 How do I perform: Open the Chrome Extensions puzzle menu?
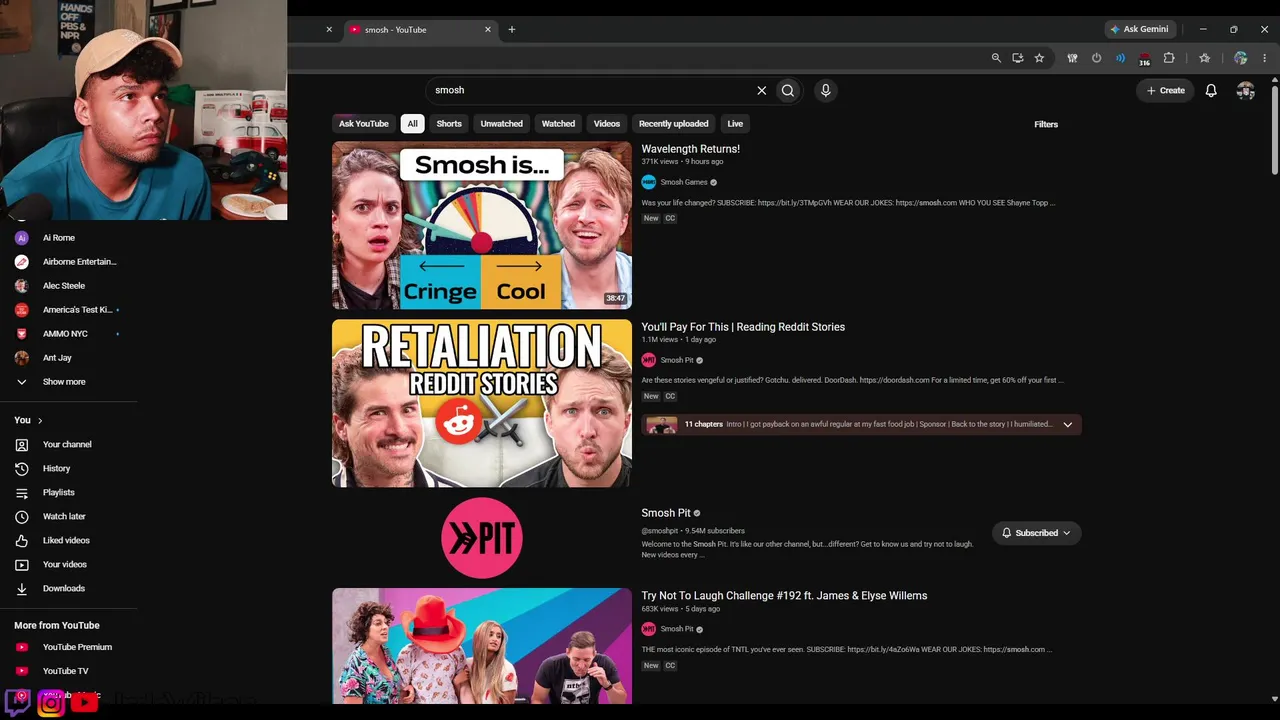1169,58
